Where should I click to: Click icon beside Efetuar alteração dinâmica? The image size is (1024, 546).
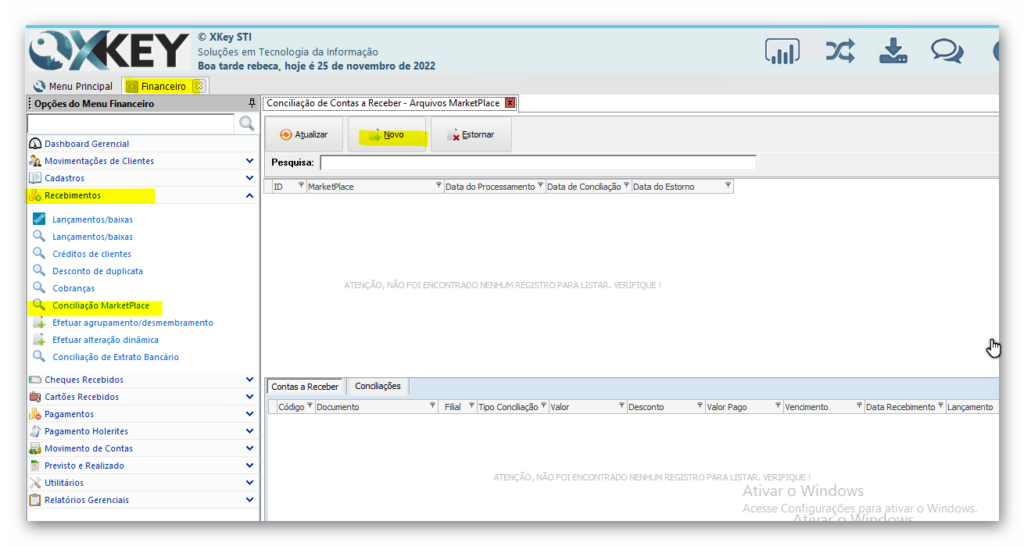(x=39, y=340)
